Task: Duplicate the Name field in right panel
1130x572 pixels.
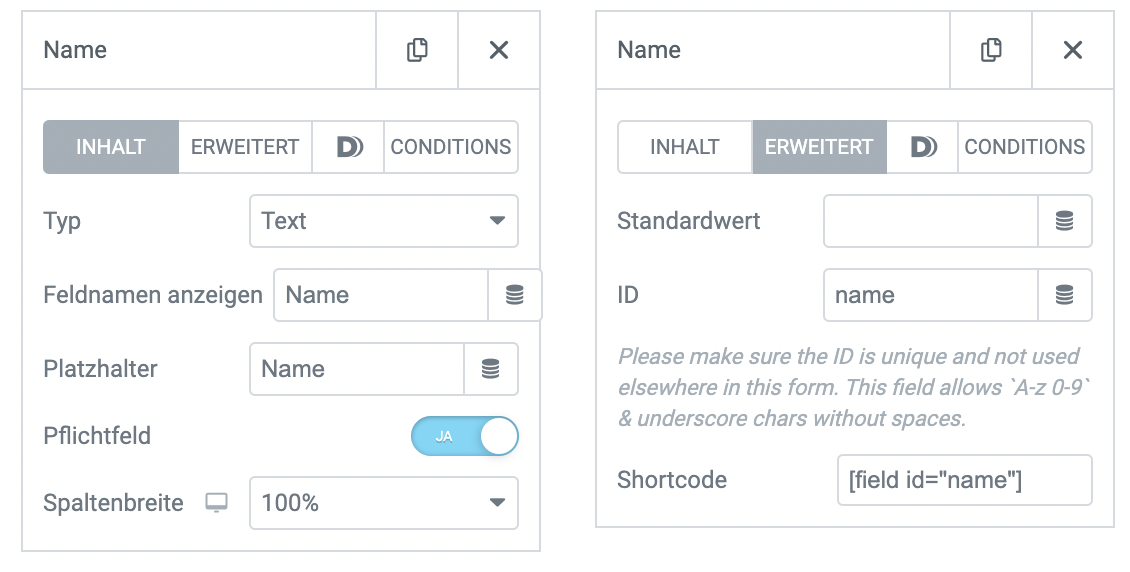Action: [x=991, y=50]
